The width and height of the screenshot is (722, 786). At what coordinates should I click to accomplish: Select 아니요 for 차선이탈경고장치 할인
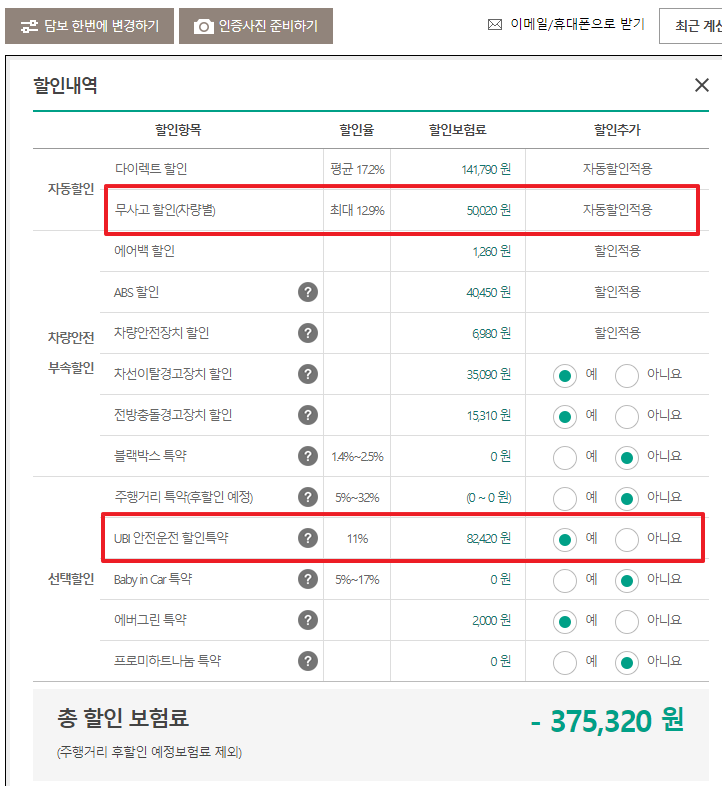point(627,375)
